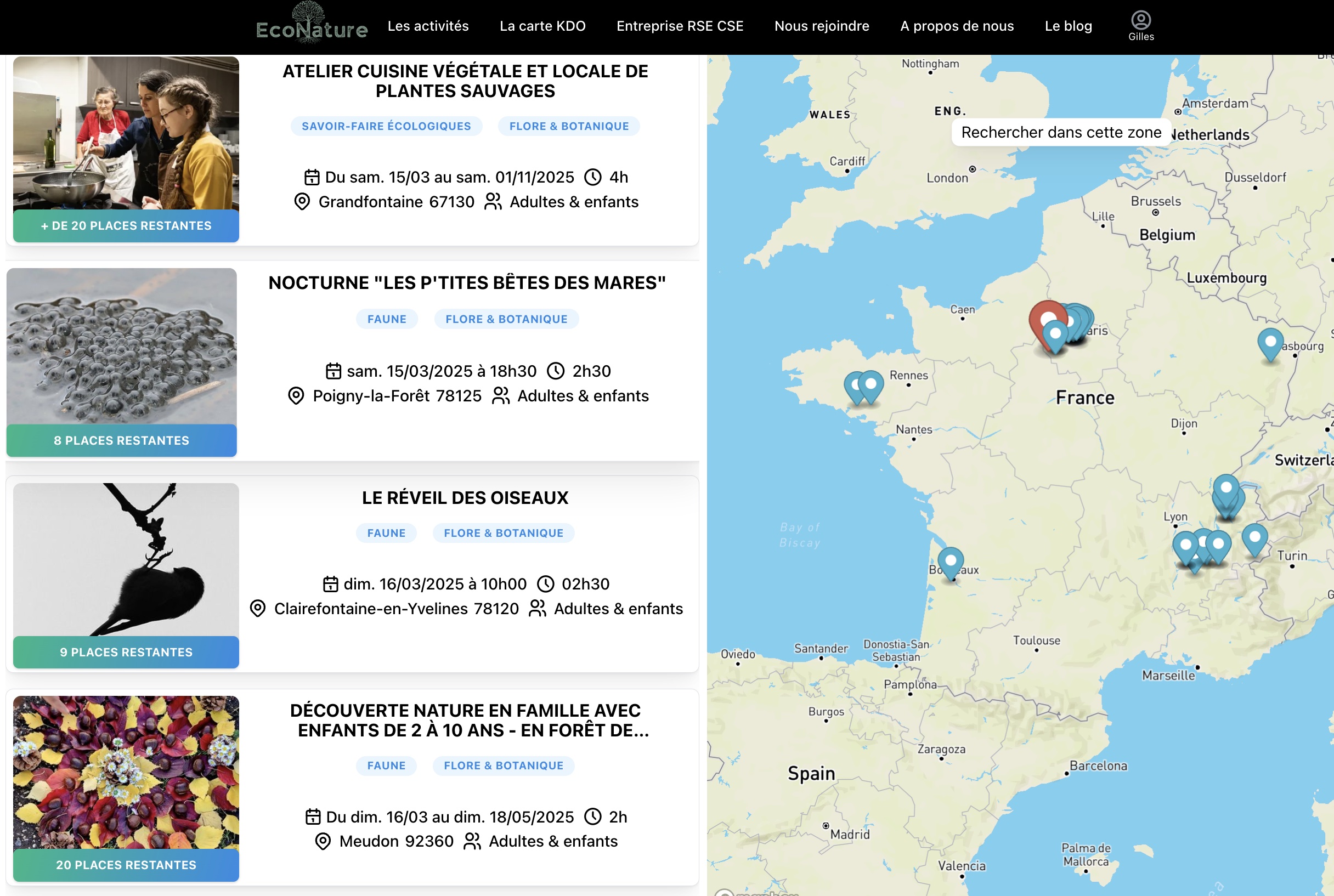Click clock icon next to 4h
Viewport: 1334px width, 896px height.
coord(593,177)
